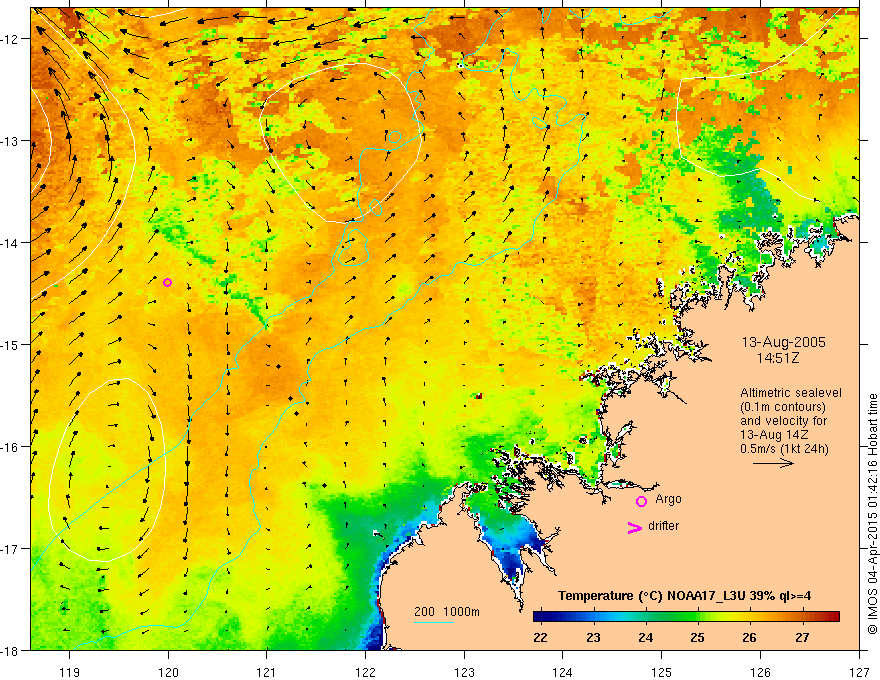Click the longitude axis label 124

(x=563, y=672)
